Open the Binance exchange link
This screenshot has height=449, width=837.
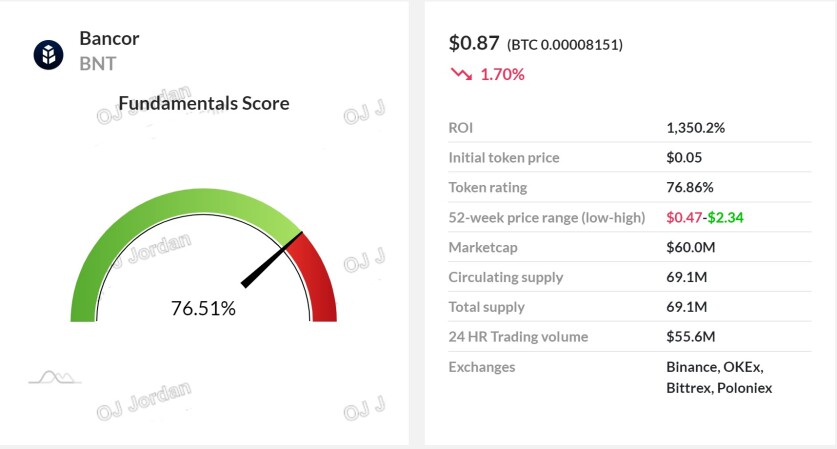coord(691,367)
